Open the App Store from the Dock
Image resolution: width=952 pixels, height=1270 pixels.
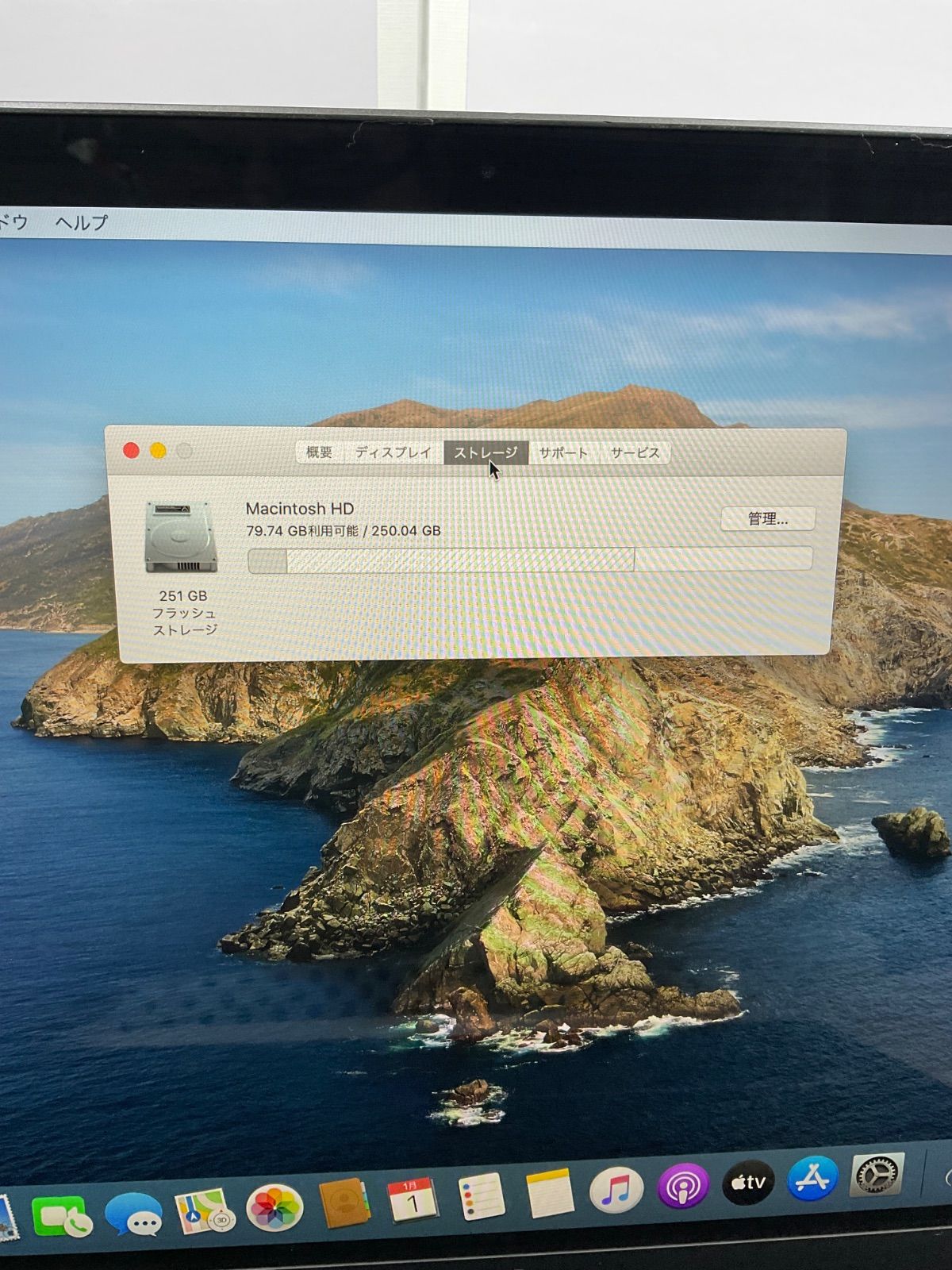813,1178
